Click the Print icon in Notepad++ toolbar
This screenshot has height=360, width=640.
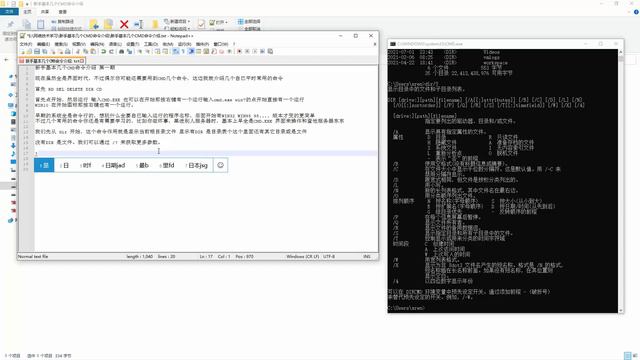[68, 51]
